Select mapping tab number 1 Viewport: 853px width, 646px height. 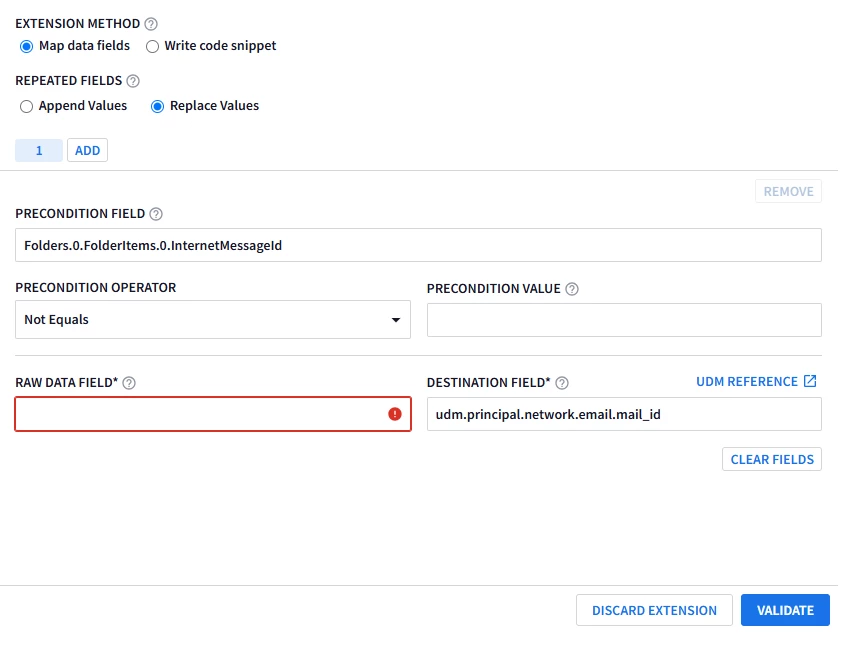39,150
